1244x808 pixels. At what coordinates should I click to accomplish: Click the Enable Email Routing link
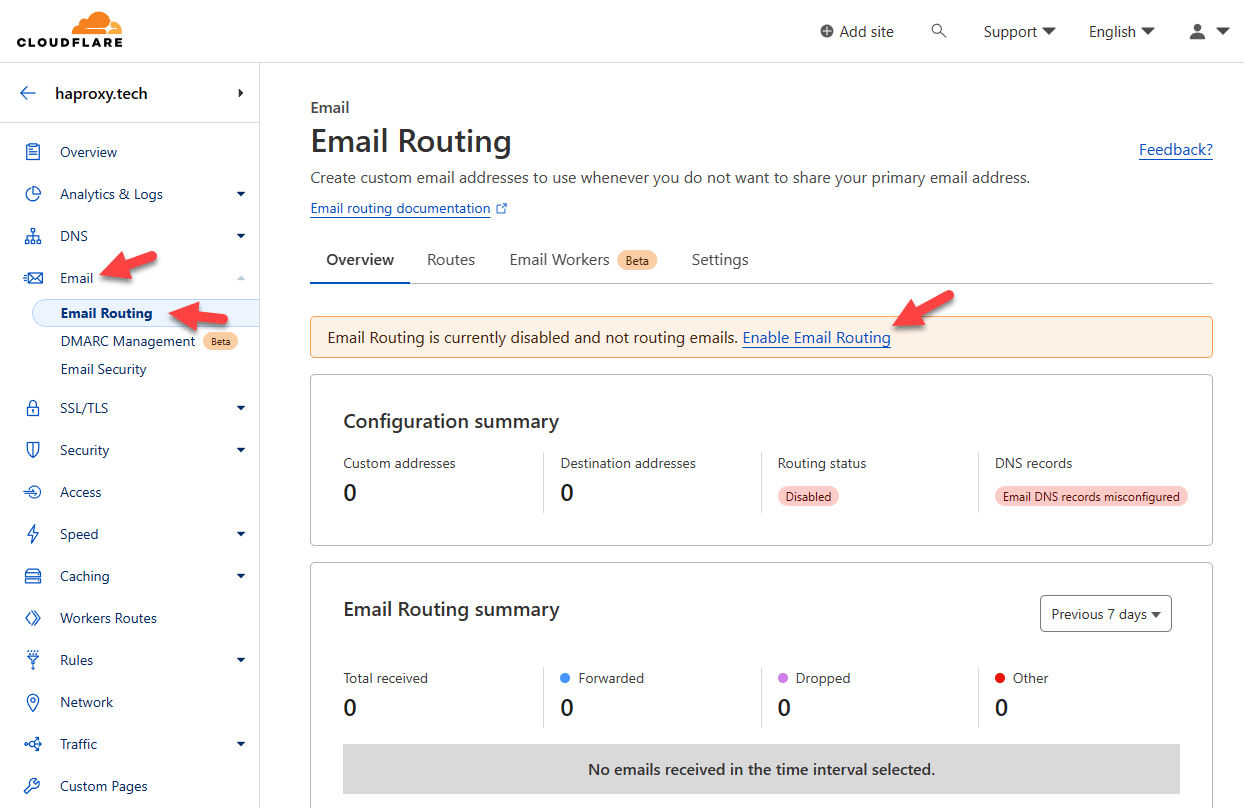tap(816, 338)
